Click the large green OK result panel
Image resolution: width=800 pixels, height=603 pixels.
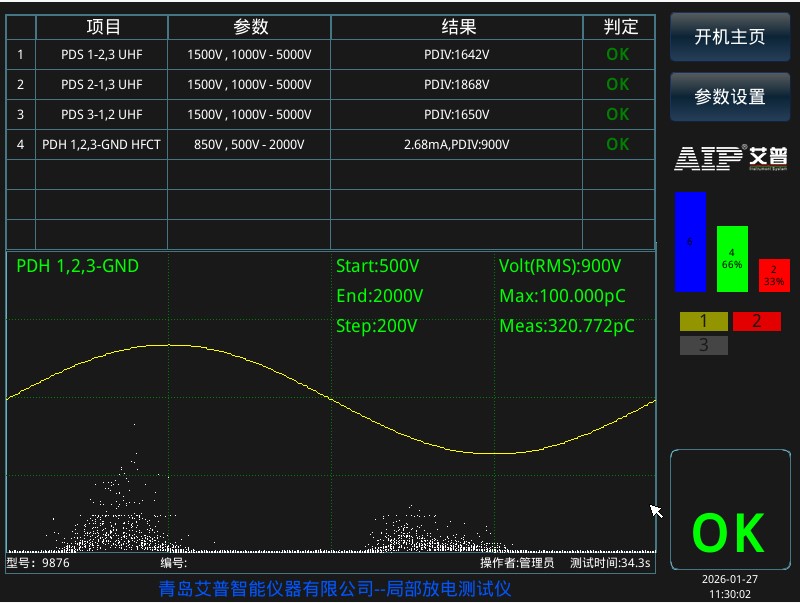click(x=730, y=510)
